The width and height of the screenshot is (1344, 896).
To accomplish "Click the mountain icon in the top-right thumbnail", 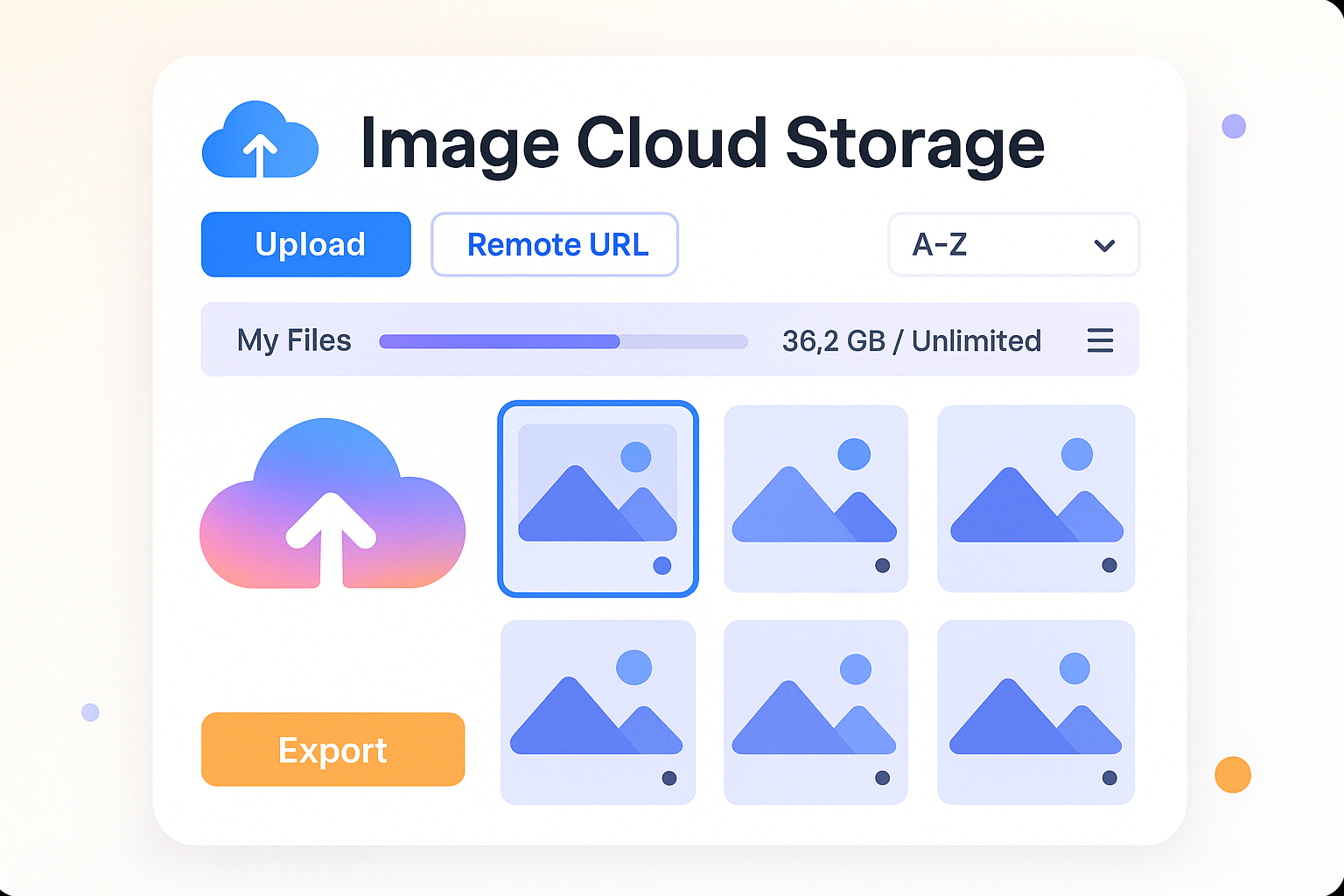I will (x=1035, y=507).
